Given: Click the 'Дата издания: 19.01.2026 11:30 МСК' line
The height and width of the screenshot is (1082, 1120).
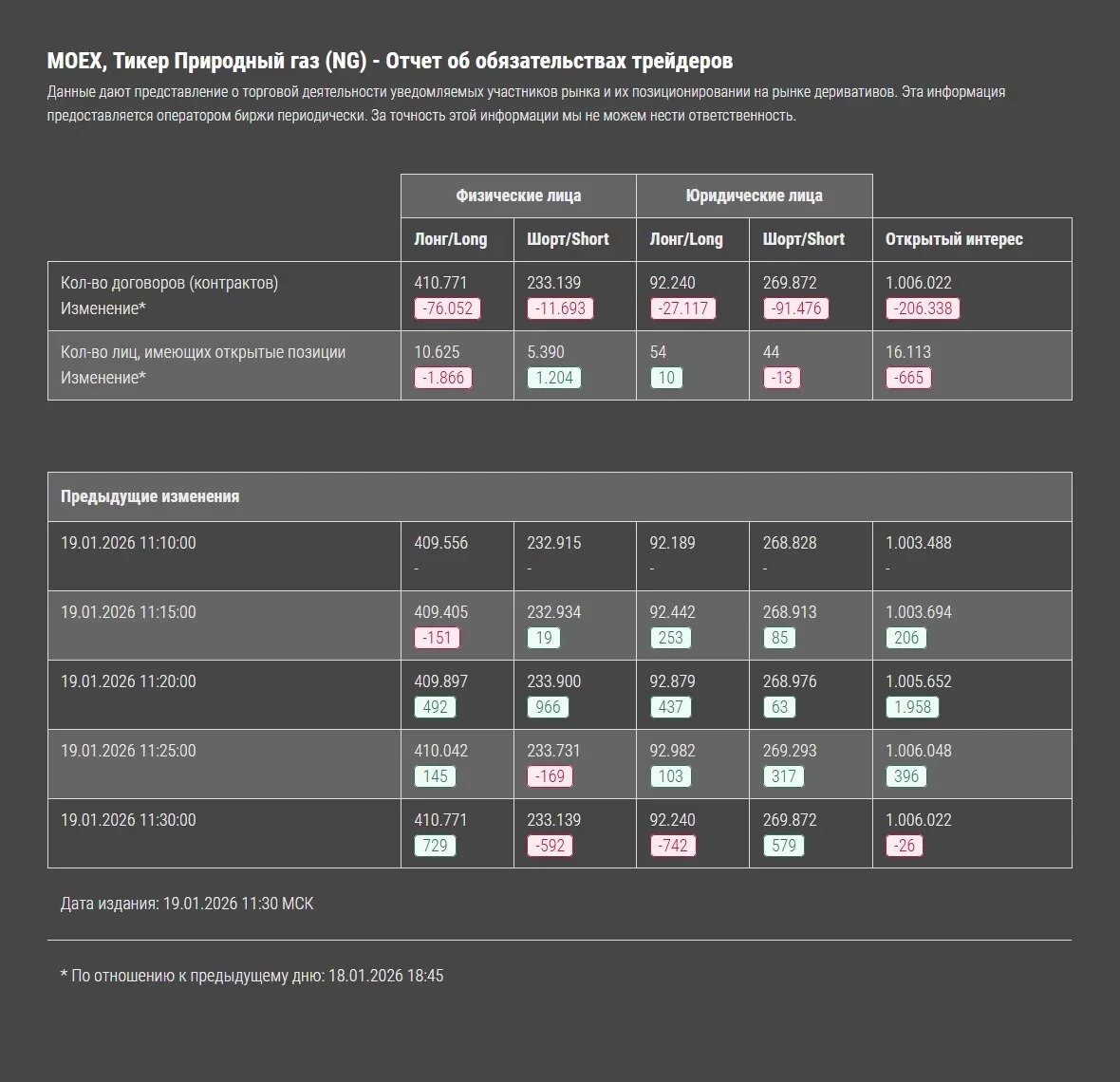Looking at the screenshot, I should point(187,904).
